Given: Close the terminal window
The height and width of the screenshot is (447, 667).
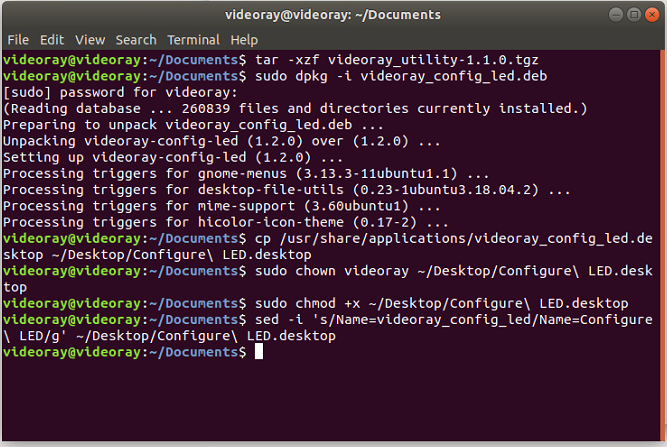Looking at the screenshot, I should click(652, 15).
